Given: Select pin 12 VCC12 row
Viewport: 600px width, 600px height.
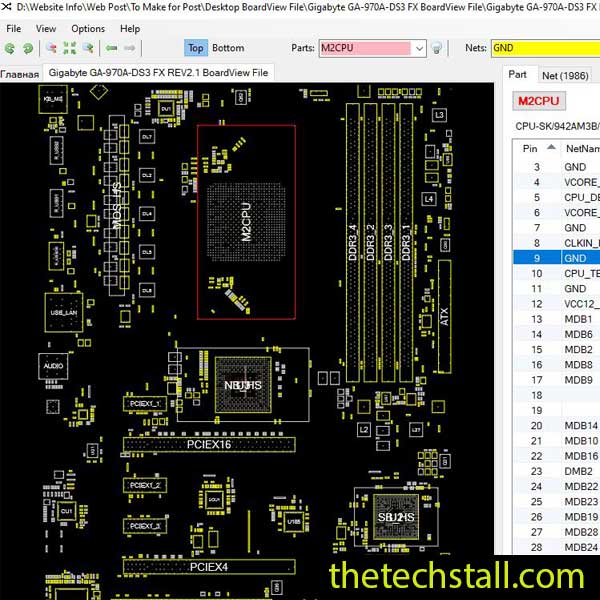Looking at the screenshot, I should (x=557, y=304).
